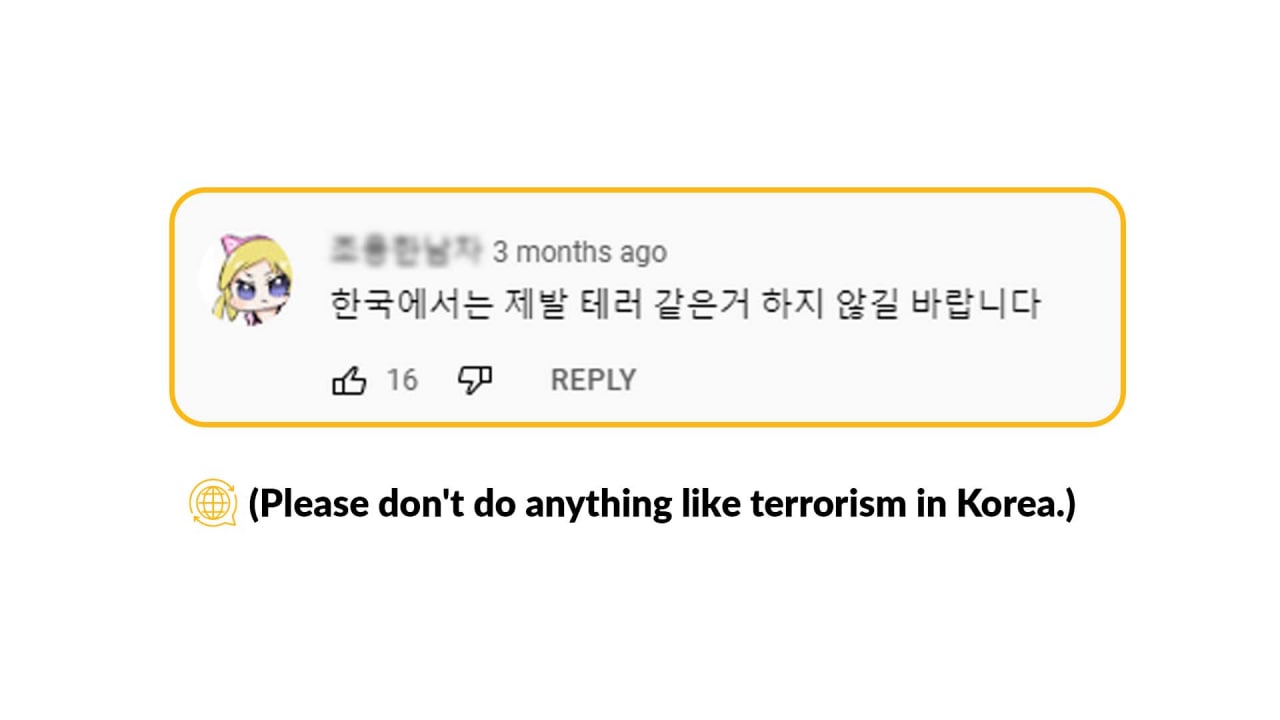Click the Korean comment text

686,302
